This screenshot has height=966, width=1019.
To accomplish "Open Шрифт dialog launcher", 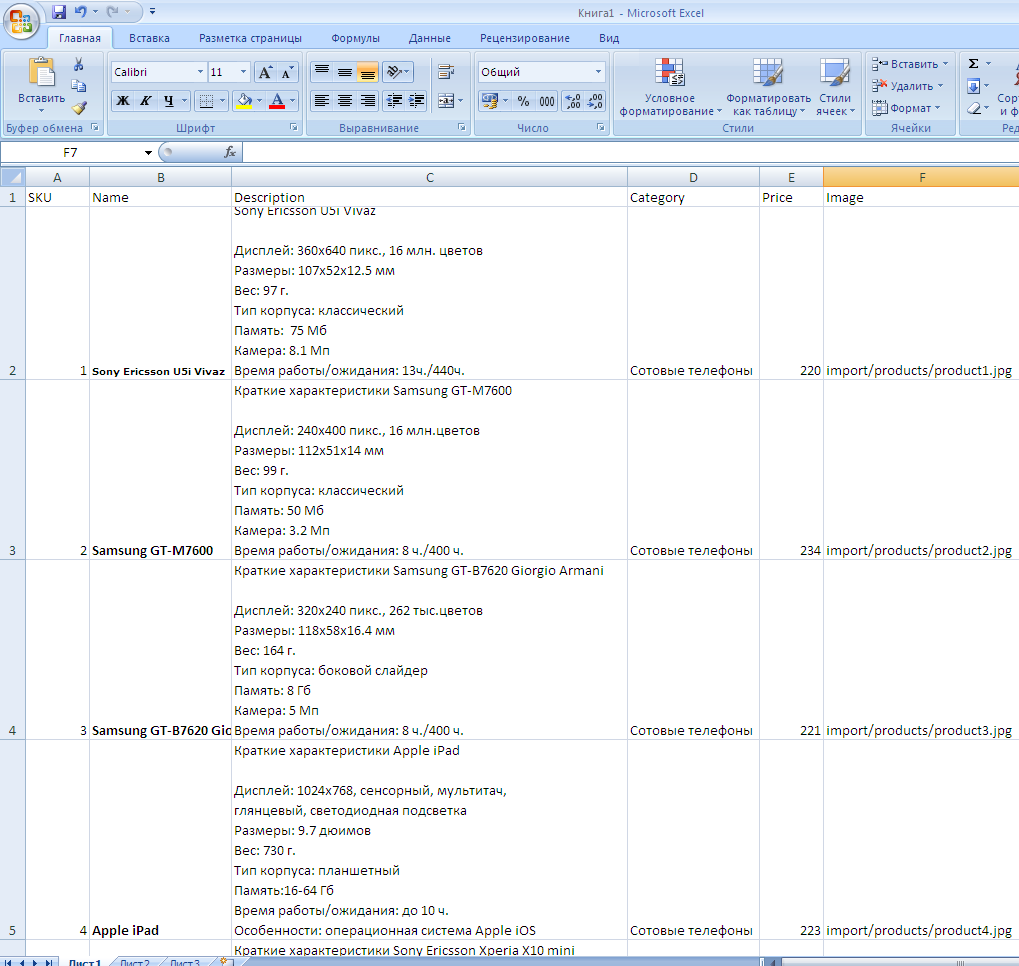I will 293,127.
